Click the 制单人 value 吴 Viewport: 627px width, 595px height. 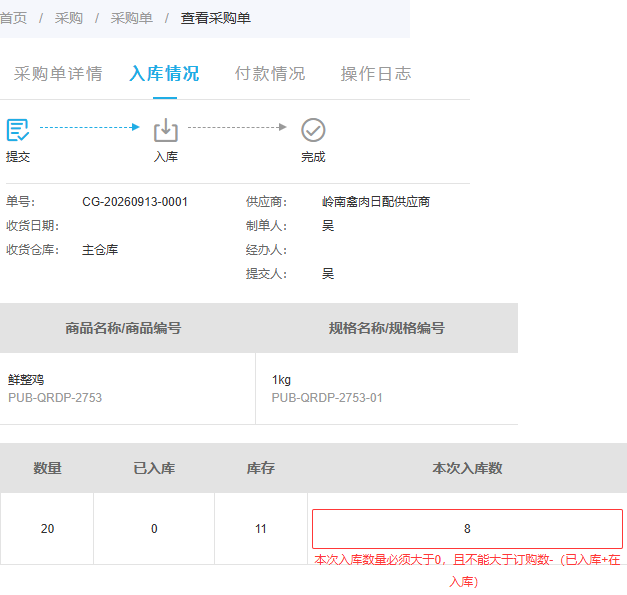(328, 226)
